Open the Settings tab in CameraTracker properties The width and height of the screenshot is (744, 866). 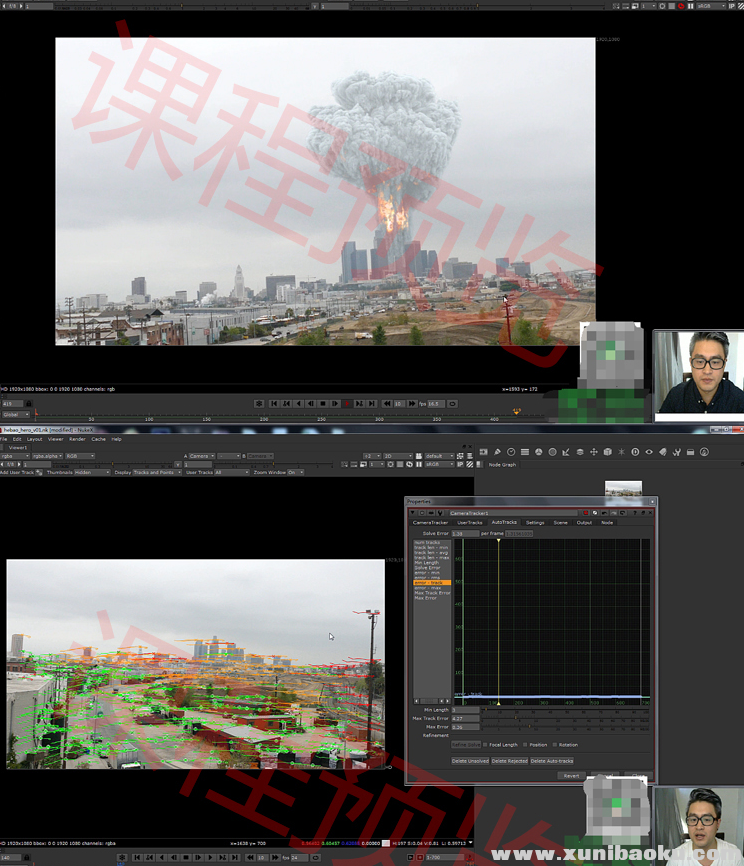click(535, 522)
